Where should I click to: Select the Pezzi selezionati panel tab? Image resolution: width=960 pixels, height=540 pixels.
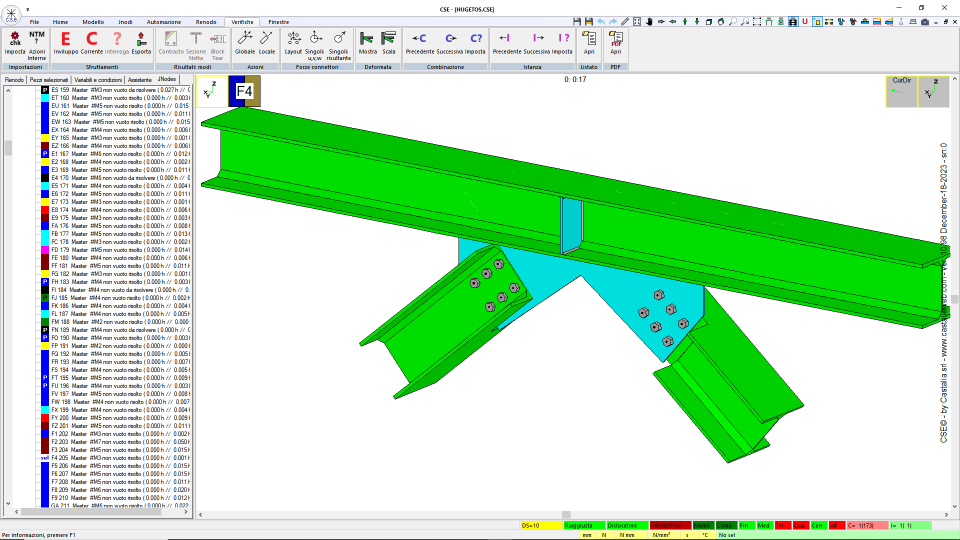click(x=49, y=80)
